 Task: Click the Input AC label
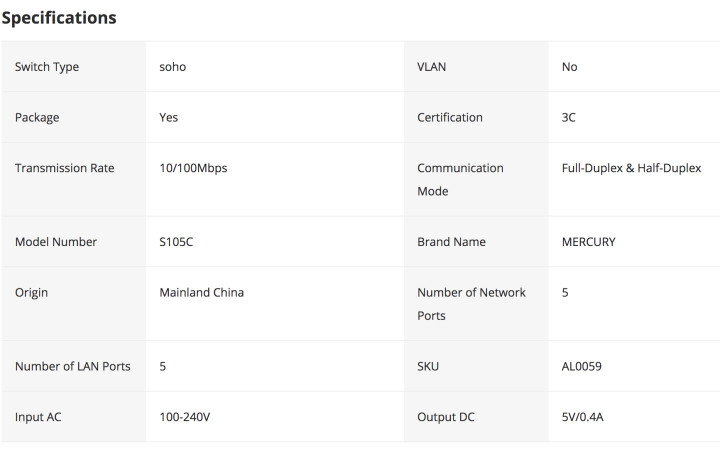point(38,417)
